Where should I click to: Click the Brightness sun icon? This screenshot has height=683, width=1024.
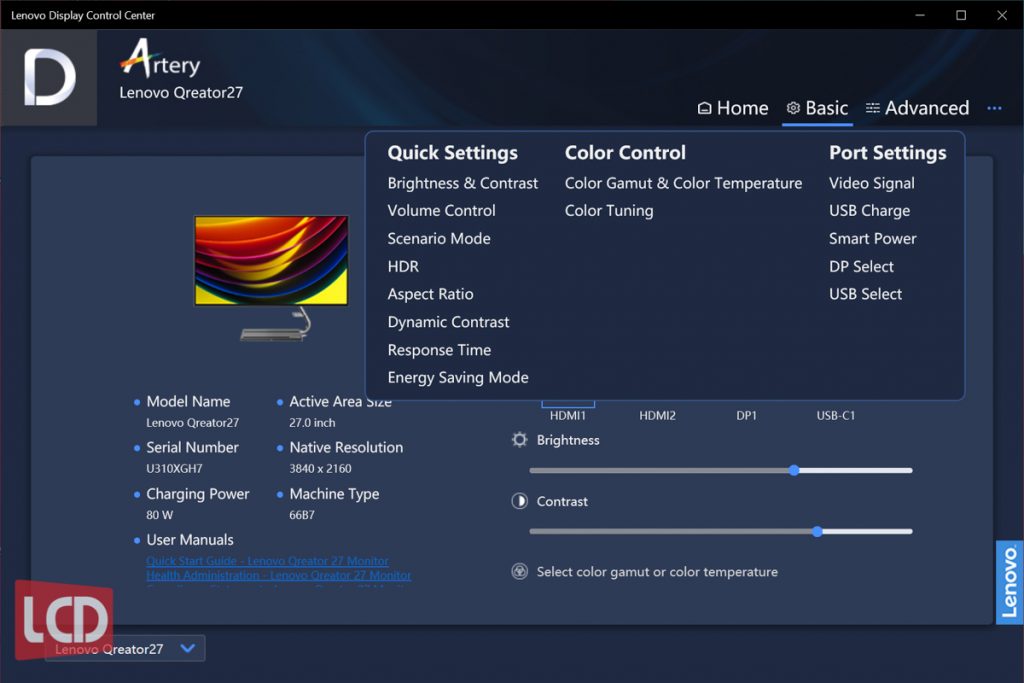(x=519, y=440)
